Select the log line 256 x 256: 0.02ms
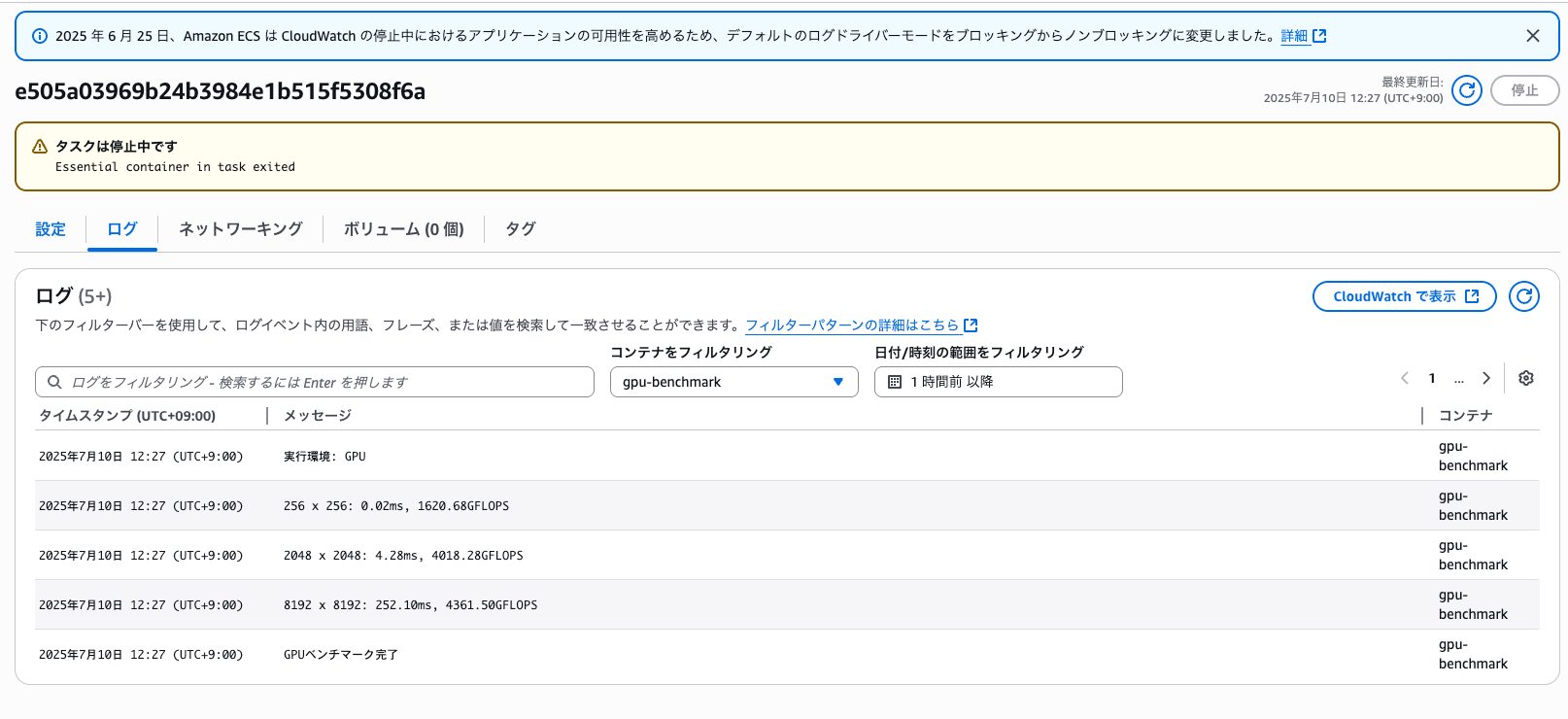 click(x=396, y=506)
